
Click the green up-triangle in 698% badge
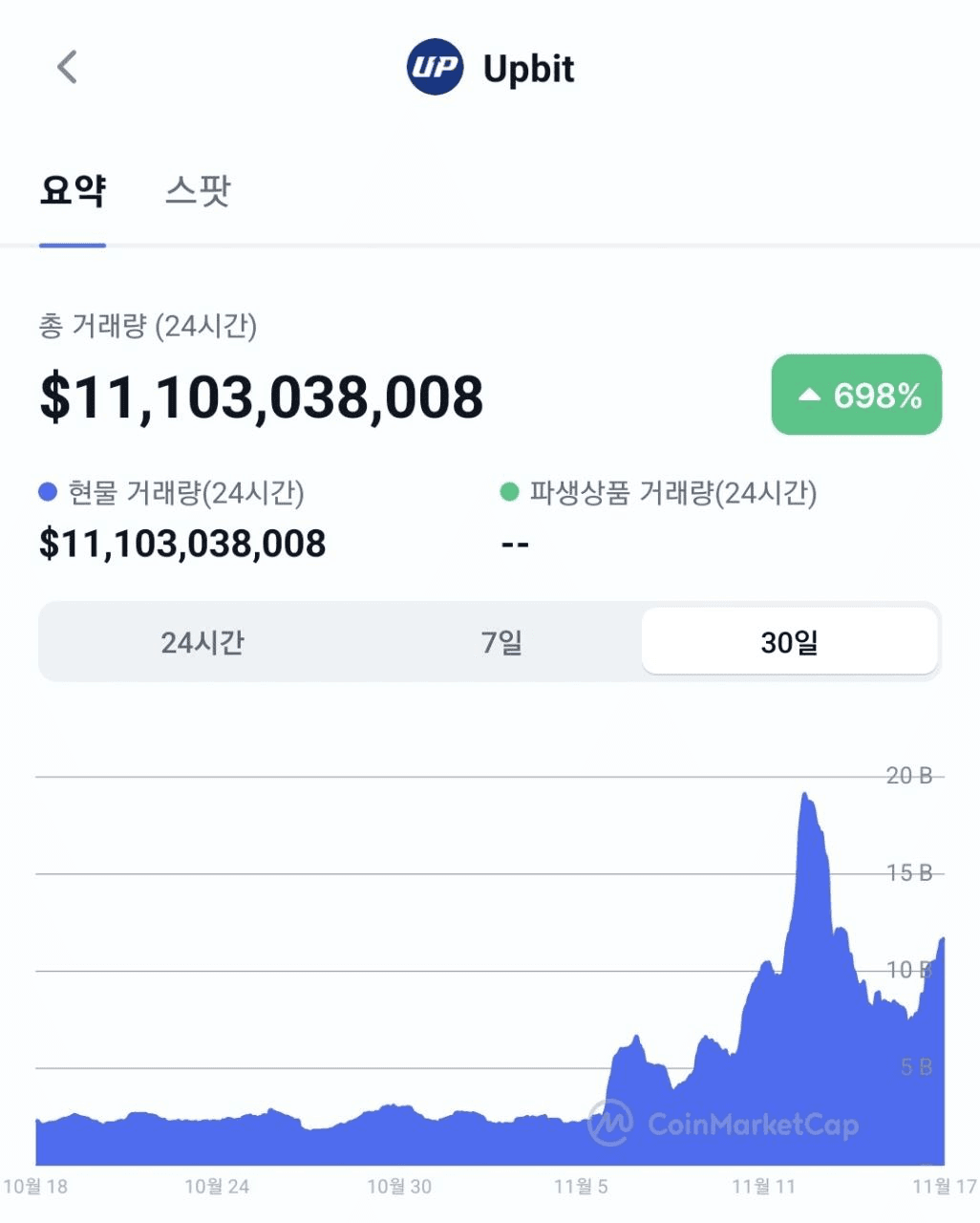809,395
